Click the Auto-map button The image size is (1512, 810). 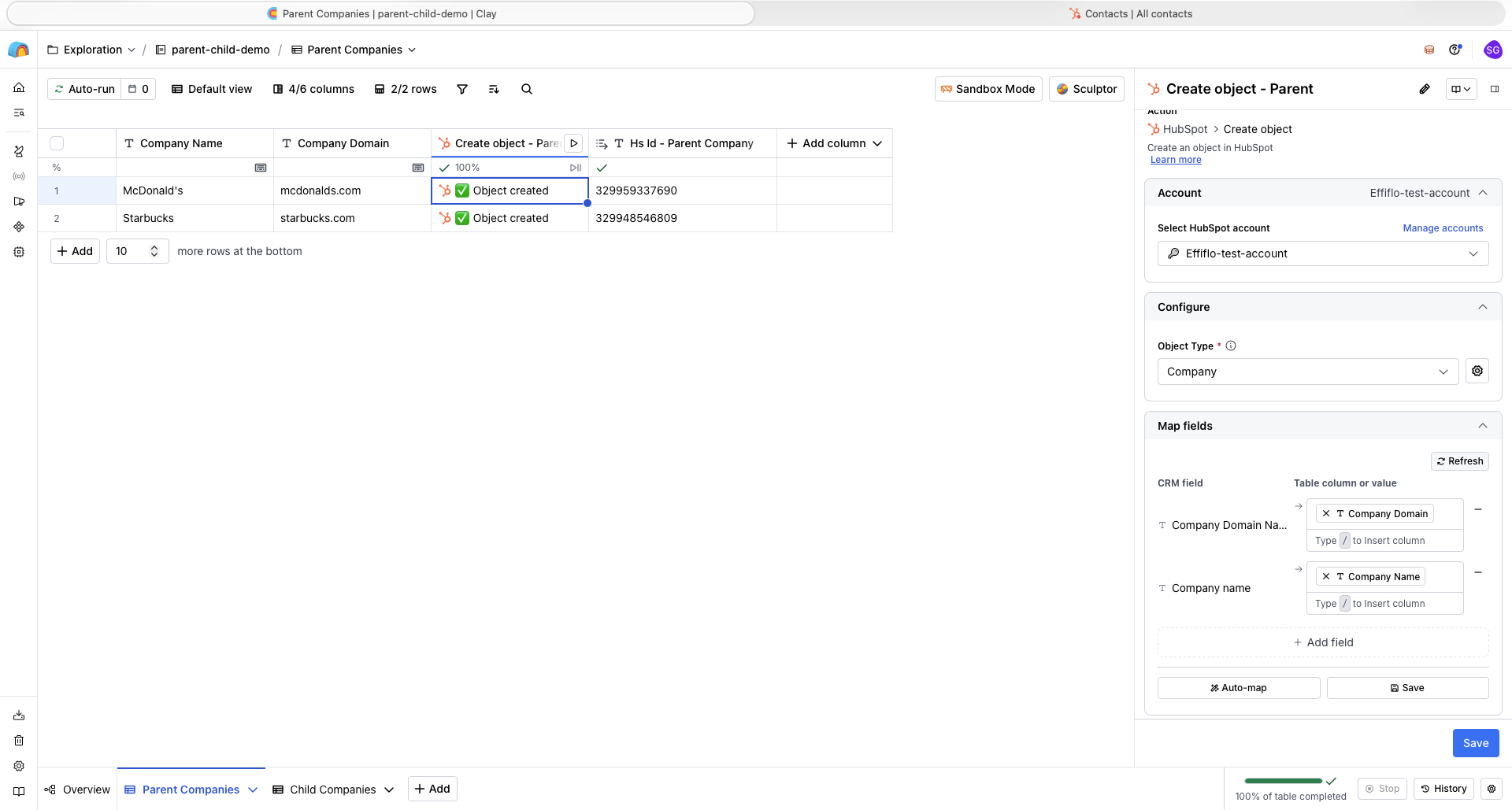coord(1239,688)
